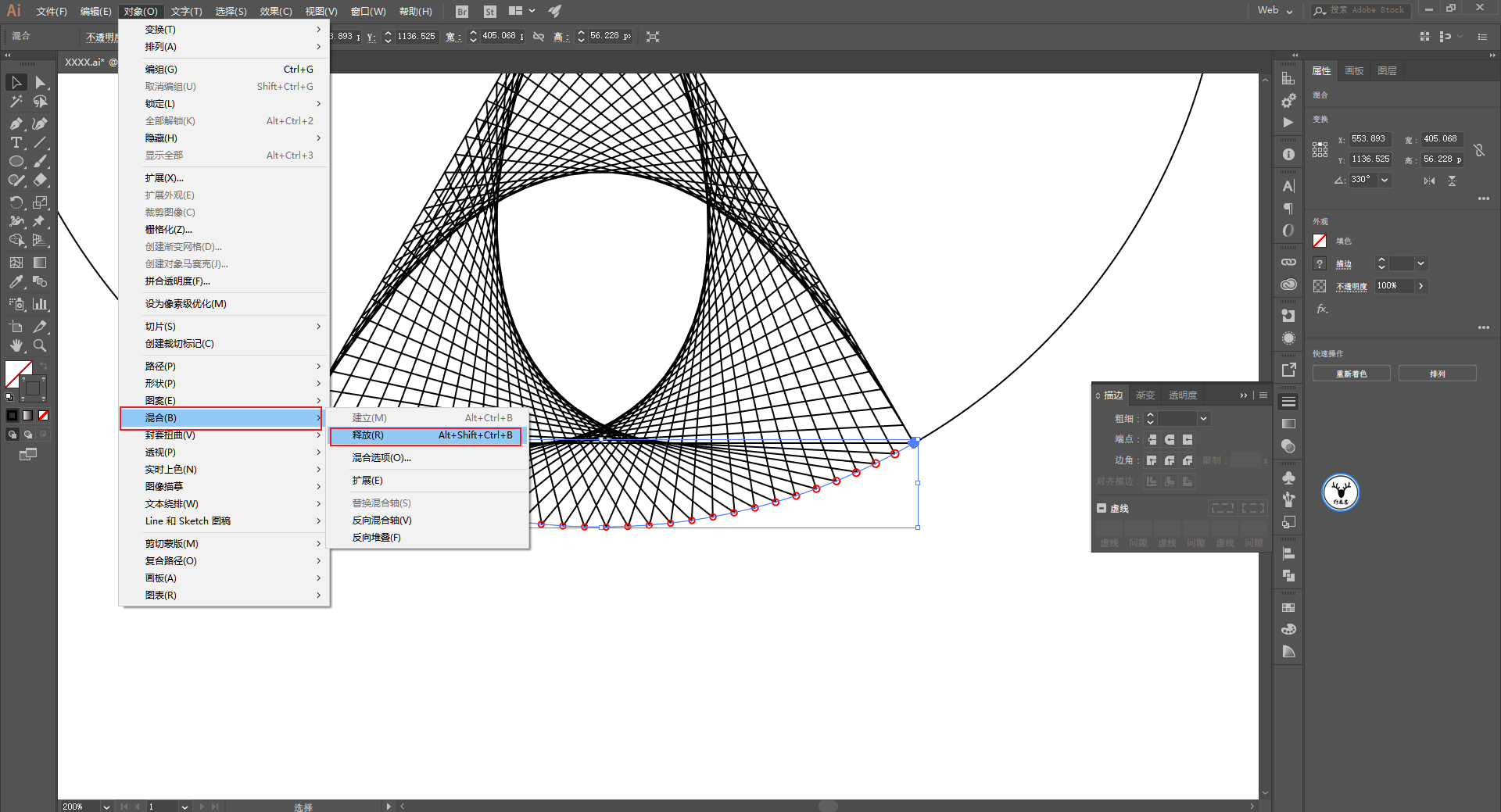Open the Character panel icon
The width and height of the screenshot is (1501, 812).
pos(1288,186)
